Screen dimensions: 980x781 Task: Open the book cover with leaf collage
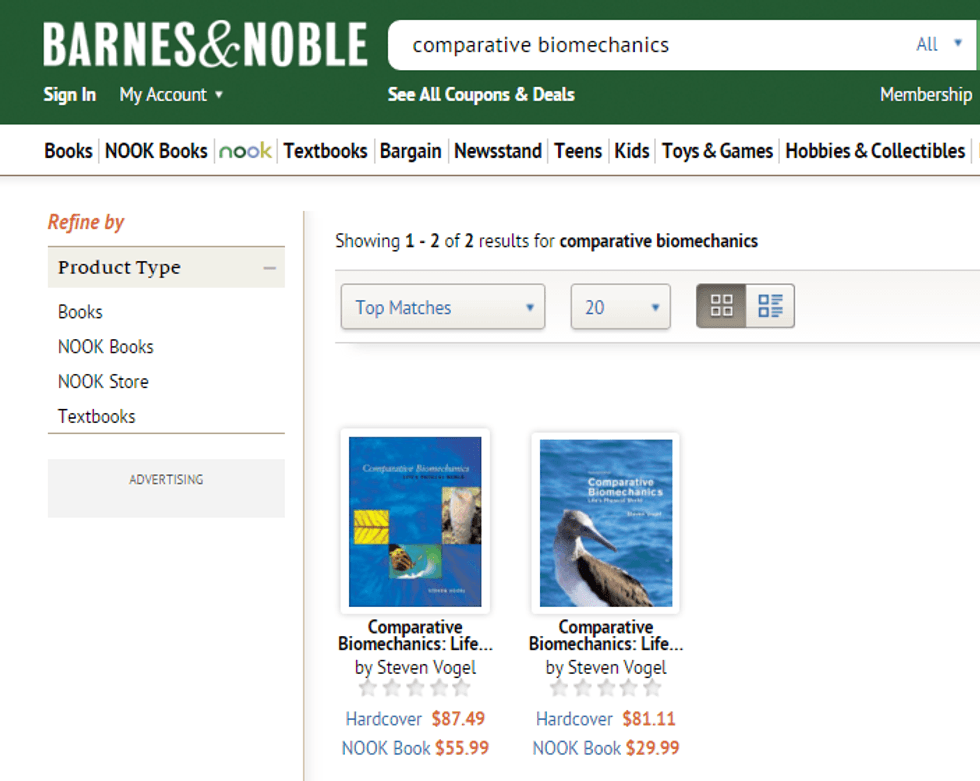pos(415,522)
